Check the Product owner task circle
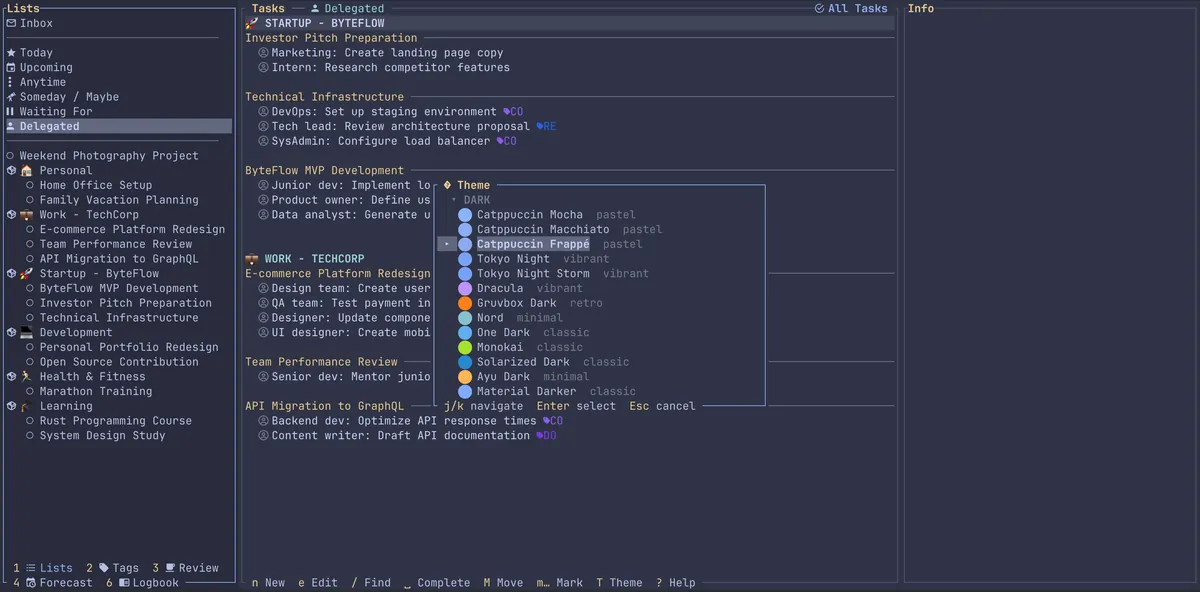 264,200
